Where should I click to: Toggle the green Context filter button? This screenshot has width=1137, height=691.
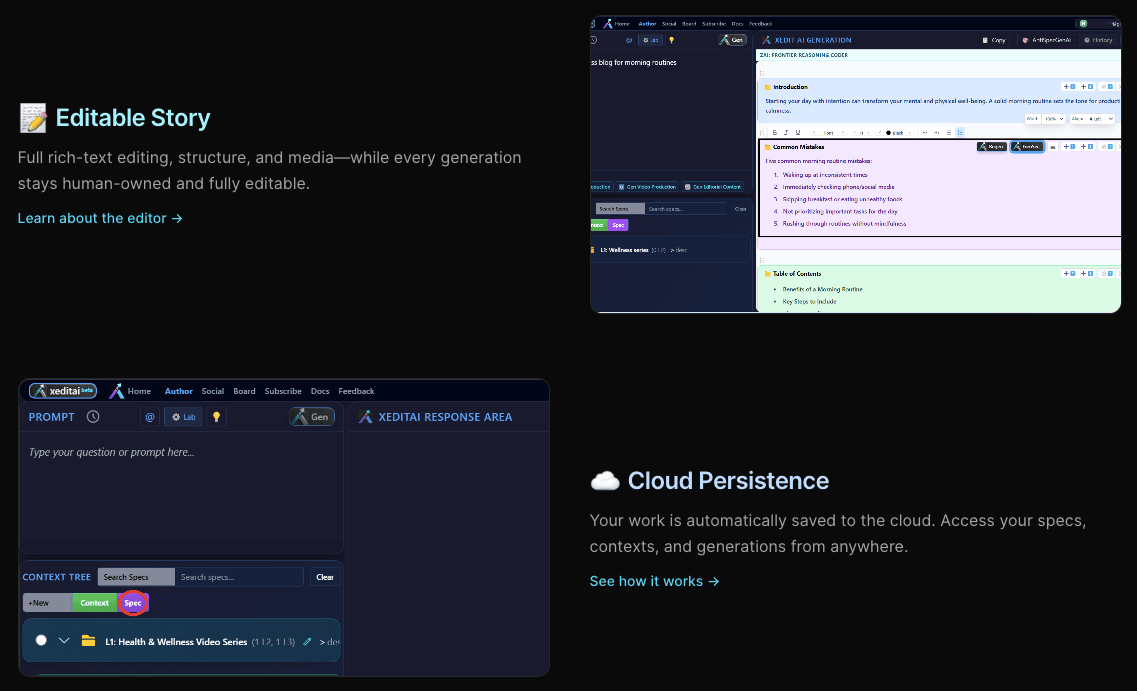(x=95, y=603)
